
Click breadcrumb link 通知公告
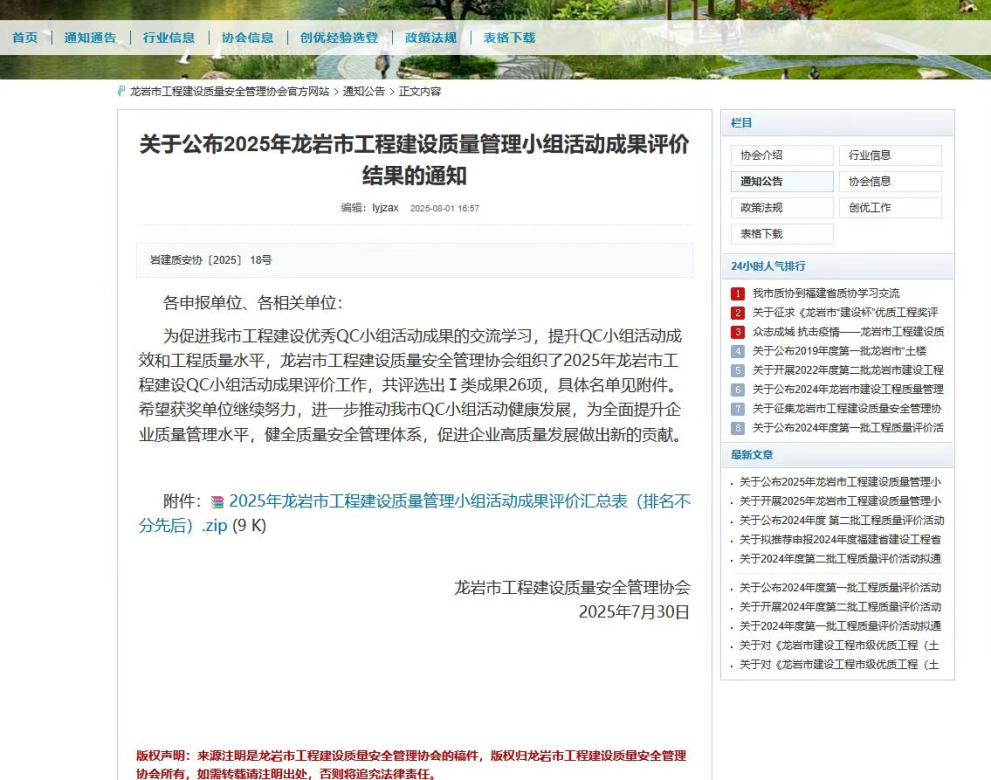pos(363,91)
